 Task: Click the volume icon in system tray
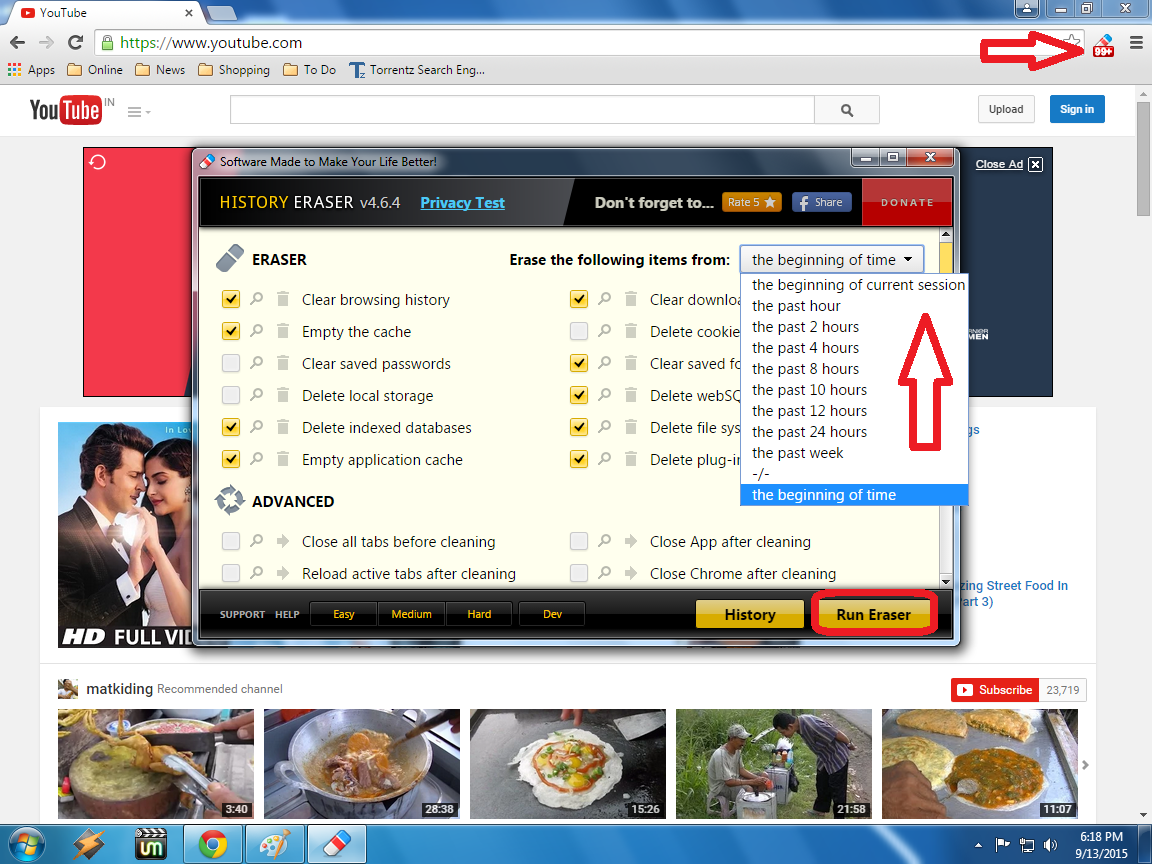click(x=1051, y=845)
